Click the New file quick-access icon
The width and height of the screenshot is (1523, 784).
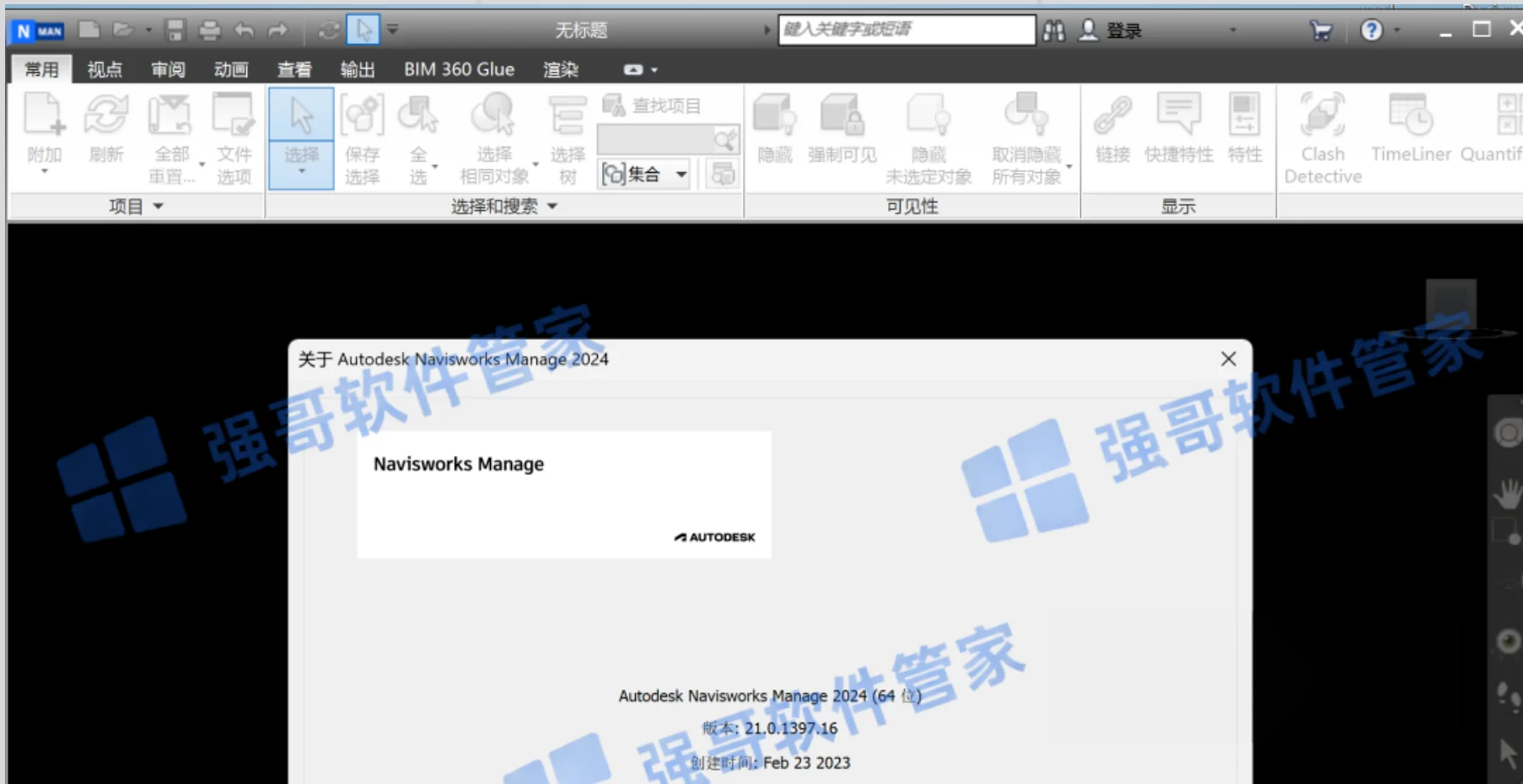pyautogui.click(x=89, y=30)
